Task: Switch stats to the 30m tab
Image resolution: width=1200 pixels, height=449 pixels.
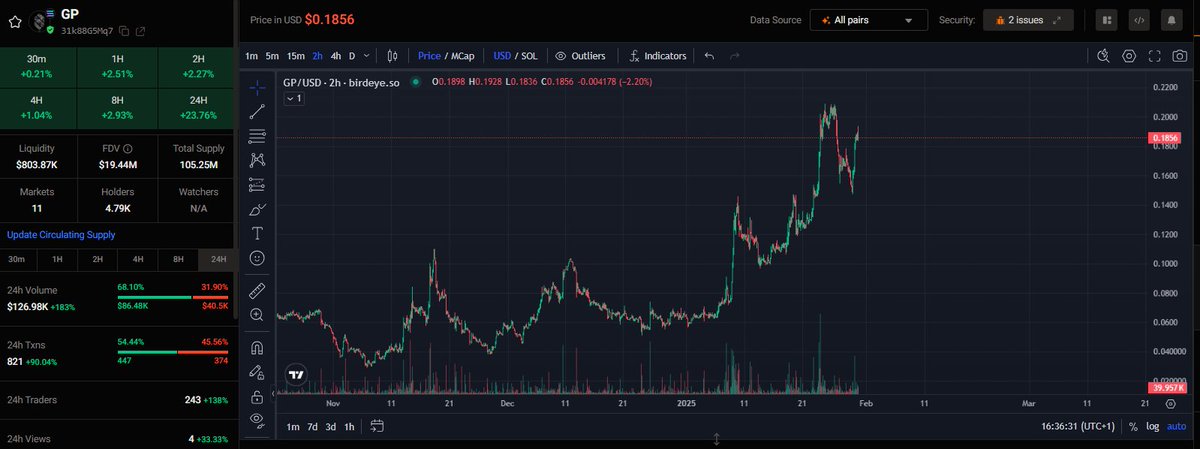Action: [17, 259]
